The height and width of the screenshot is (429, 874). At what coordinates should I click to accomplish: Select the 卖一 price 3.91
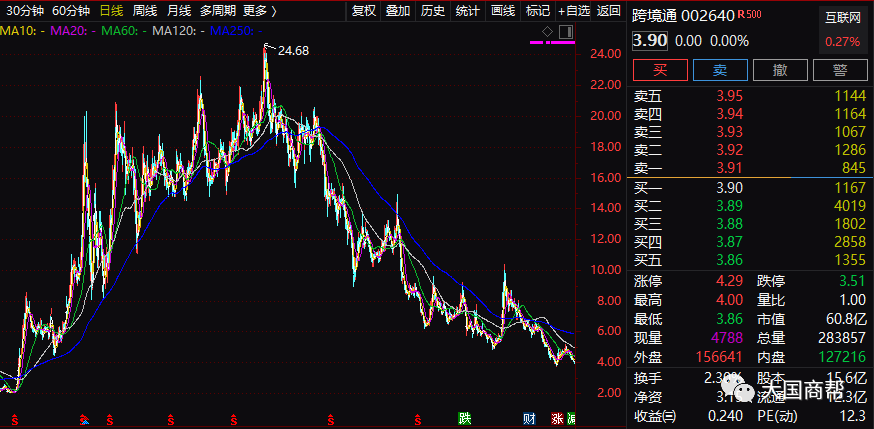[x=730, y=168]
